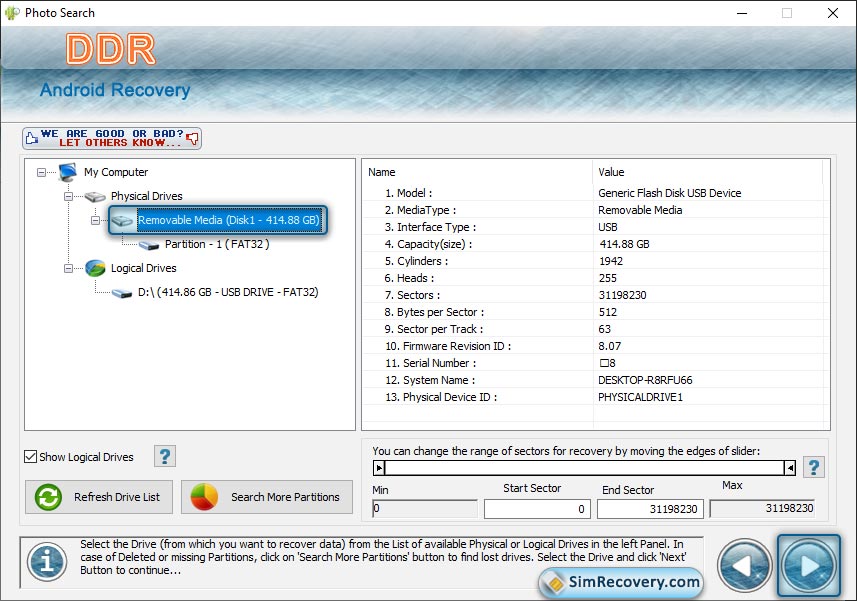Click the Logical Drives globe icon
The height and width of the screenshot is (601, 857).
pyautogui.click(x=95, y=268)
